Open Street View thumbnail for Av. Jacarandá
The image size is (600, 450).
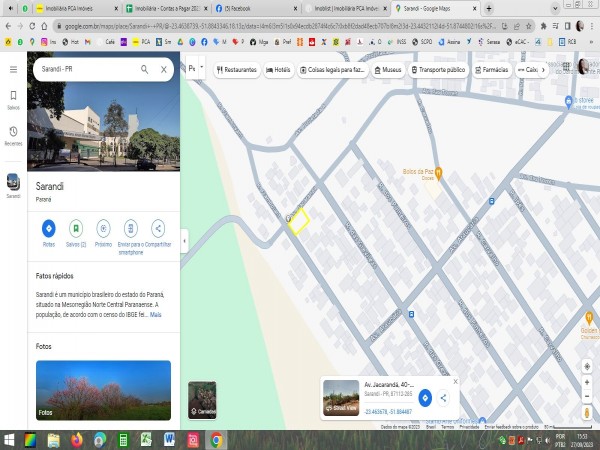[342, 397]
